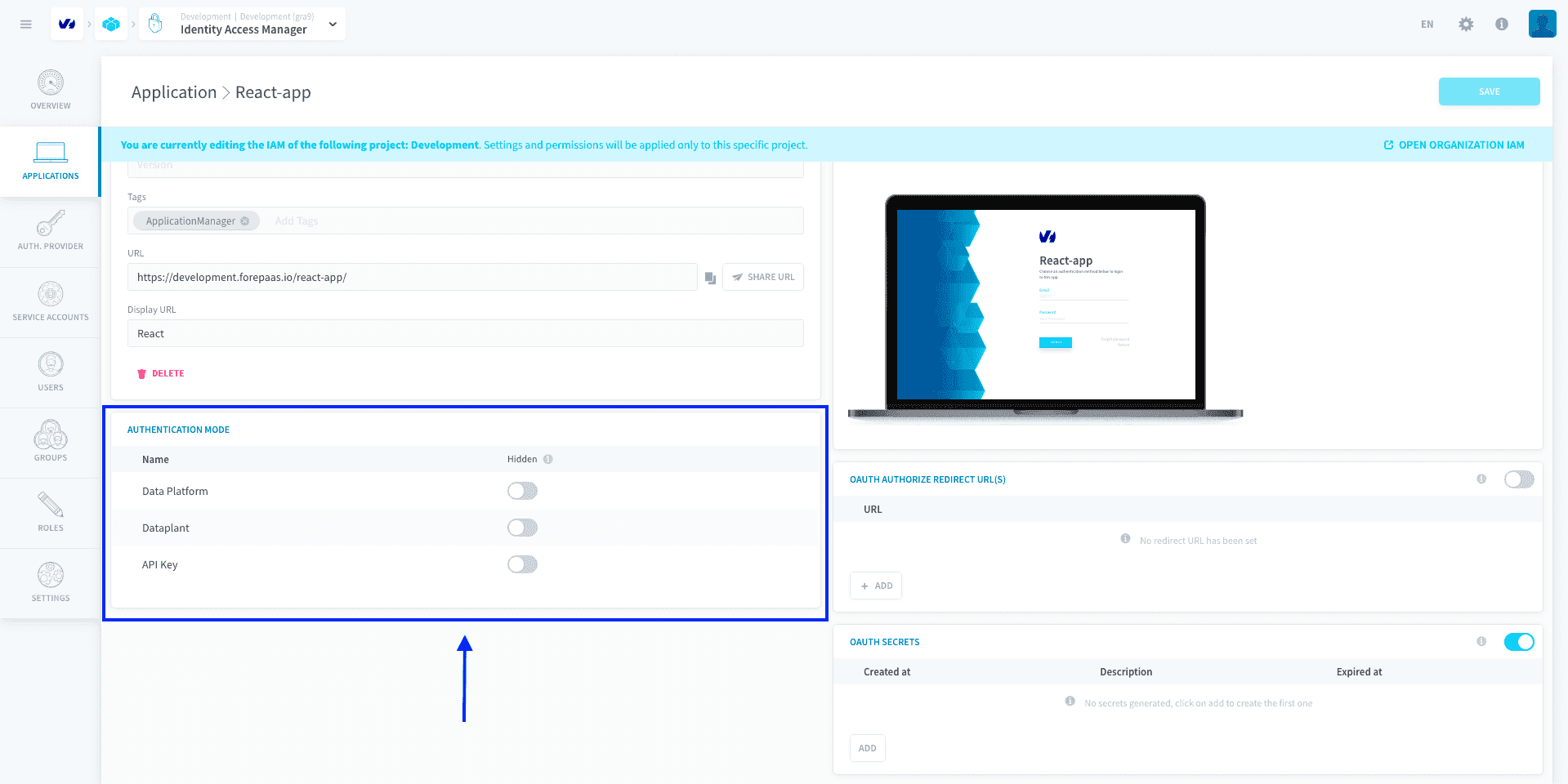
Task: Click info icon next to 'No redirect URL'
Action: (1126, 539)
